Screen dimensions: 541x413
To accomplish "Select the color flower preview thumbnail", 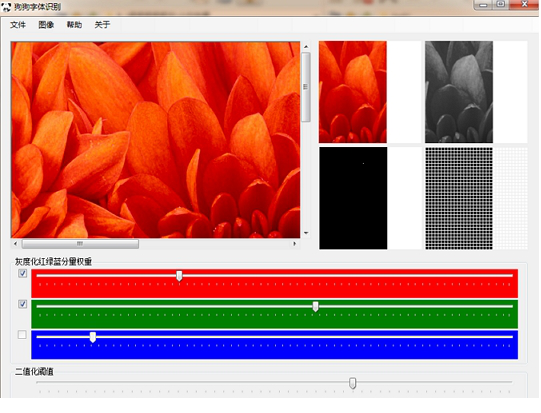I will (353, 92).
